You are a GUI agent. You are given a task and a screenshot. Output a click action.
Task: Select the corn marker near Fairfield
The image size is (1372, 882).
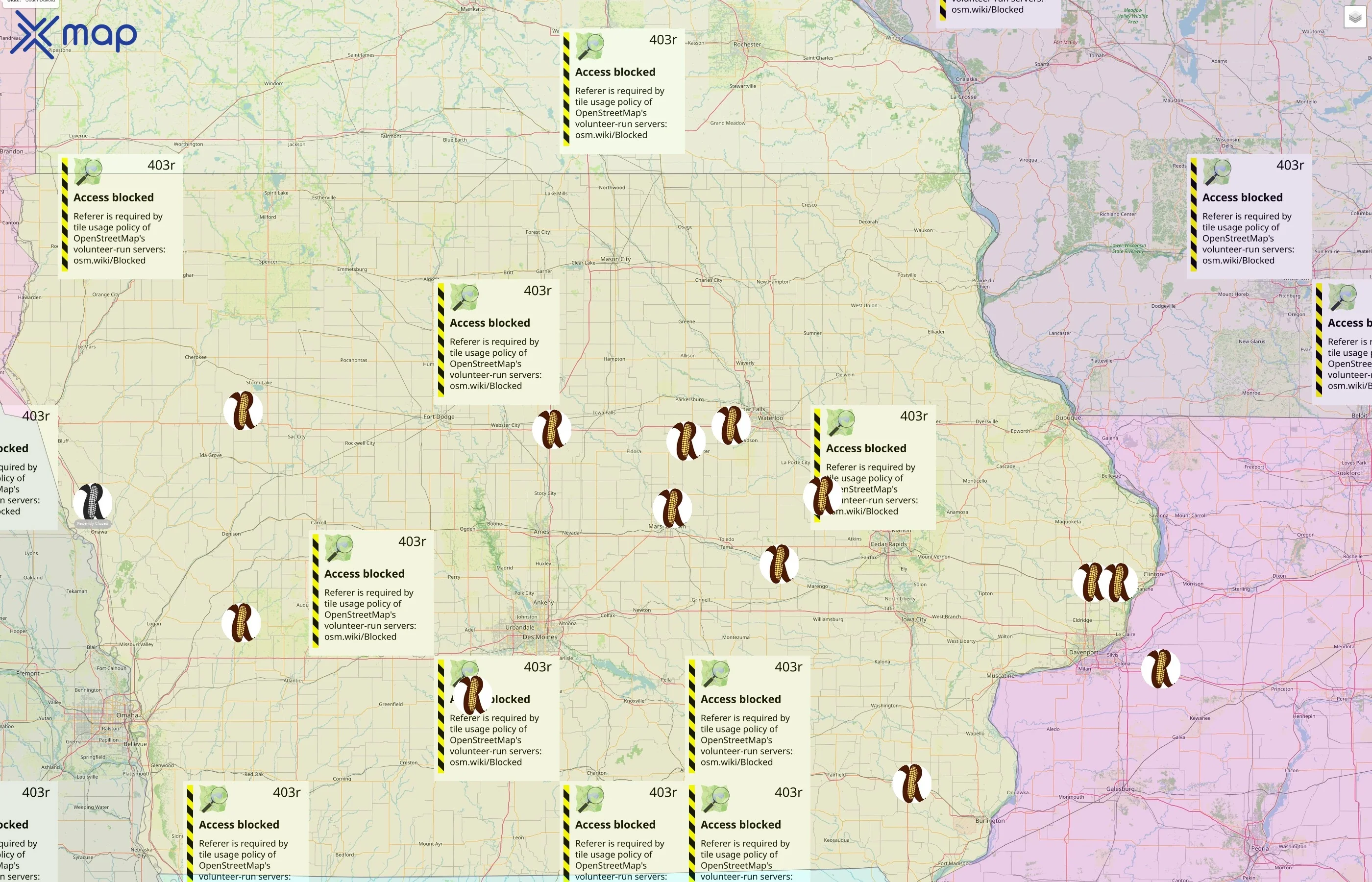pyautogui.click(x=911, y=784)
